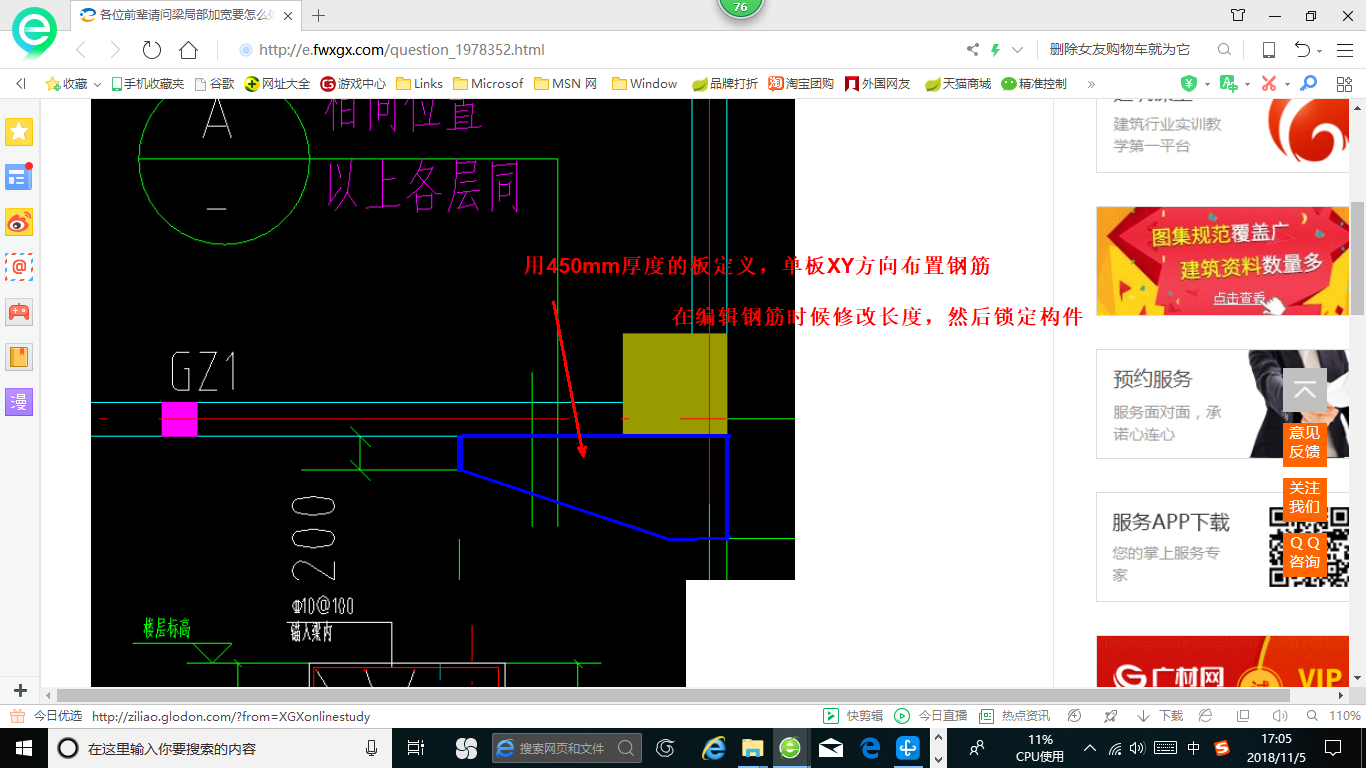Click the 图集规范覆盖广 ad banner
This screenshot has width=1366, height=768.
(x=1222, y=261)
